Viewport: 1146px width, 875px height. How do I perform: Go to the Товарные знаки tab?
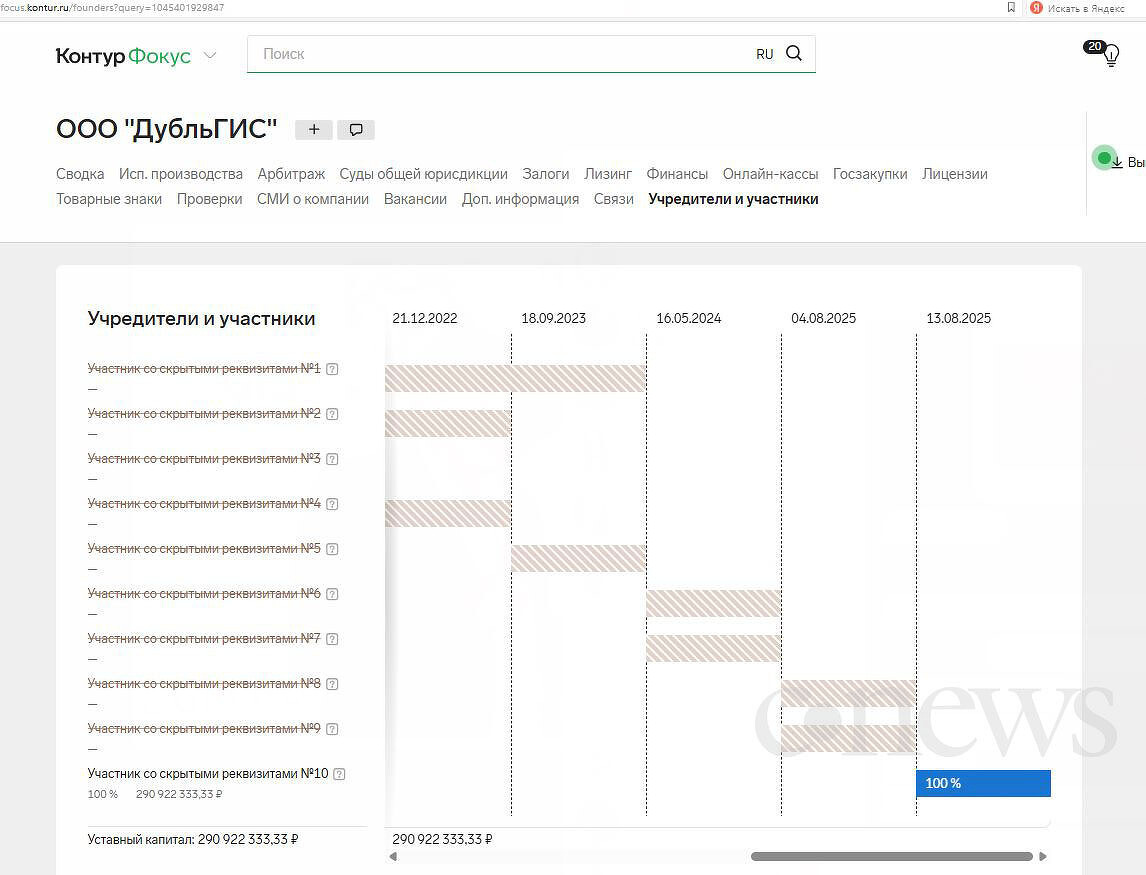pyautogui.click(x=109, y=199)
